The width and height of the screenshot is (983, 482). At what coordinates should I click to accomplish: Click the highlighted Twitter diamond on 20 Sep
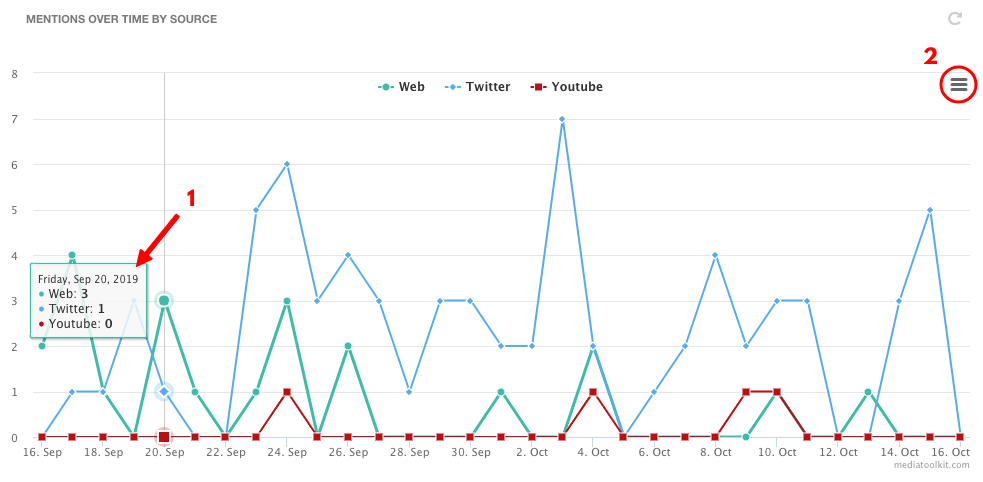pos(164,392)
